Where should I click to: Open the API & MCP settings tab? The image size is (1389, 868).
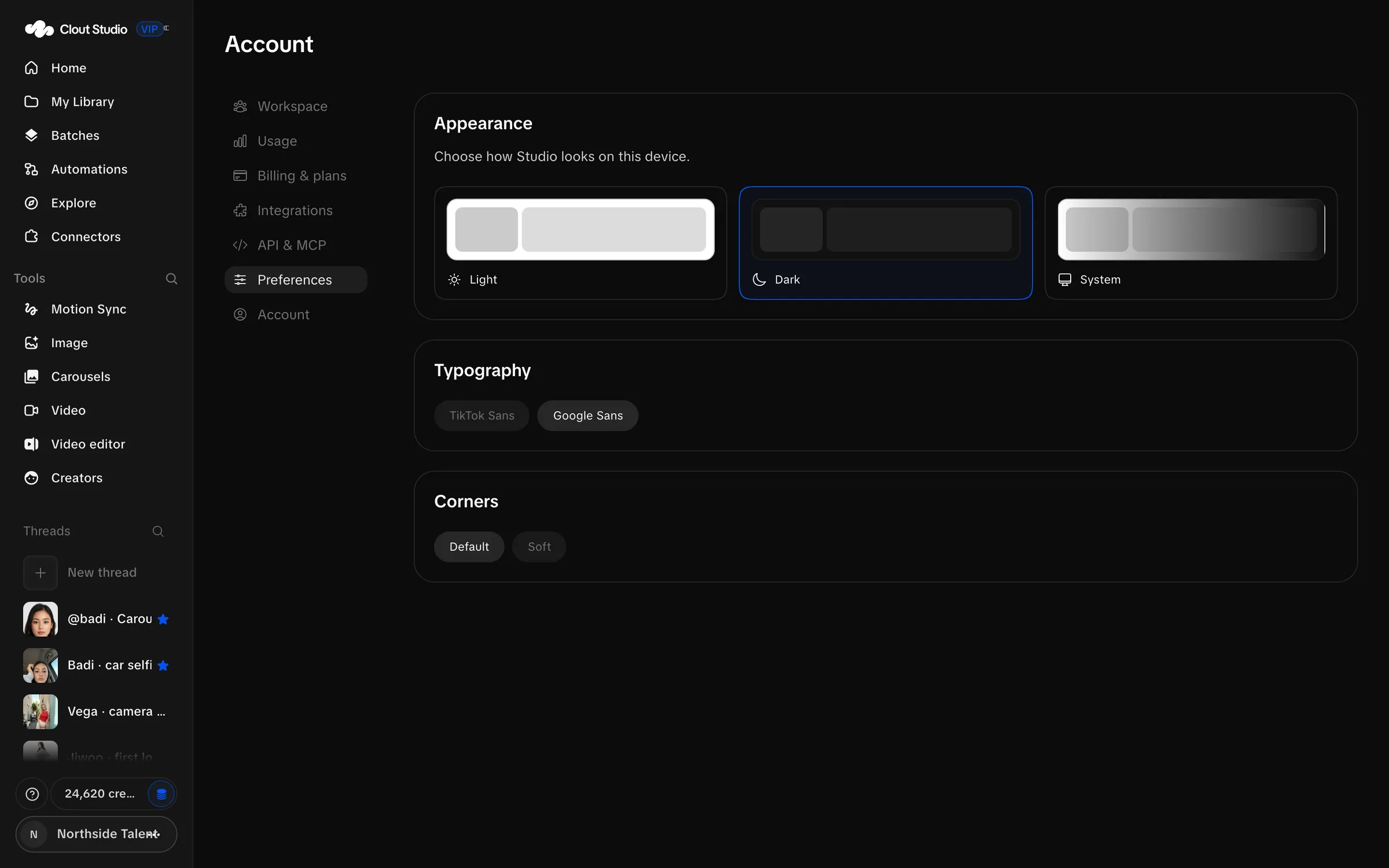pyautogui.click(x=296, y=245)
